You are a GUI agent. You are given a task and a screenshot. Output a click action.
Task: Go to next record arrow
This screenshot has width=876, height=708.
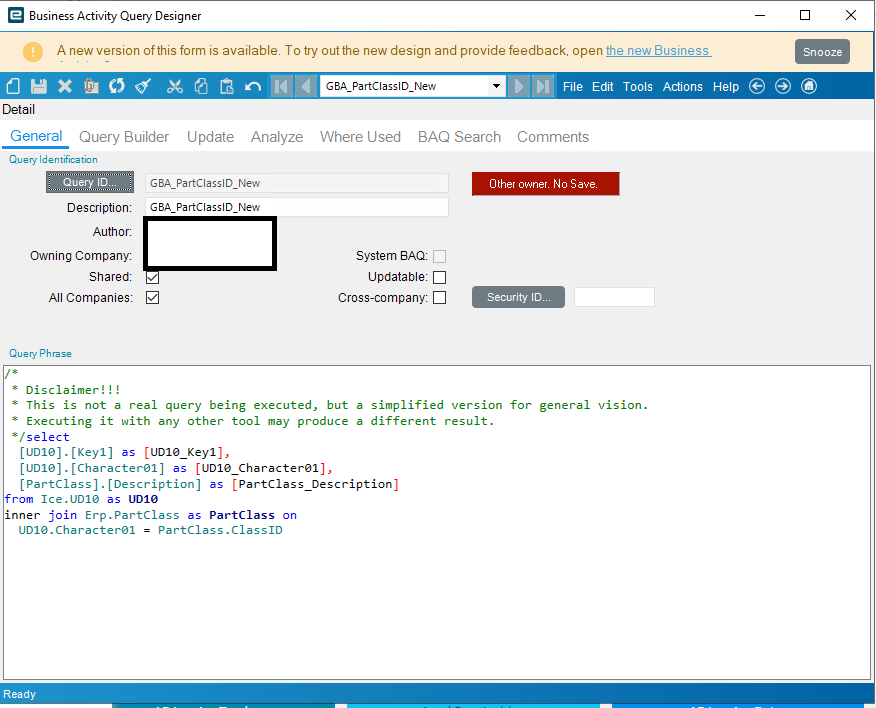518,86
